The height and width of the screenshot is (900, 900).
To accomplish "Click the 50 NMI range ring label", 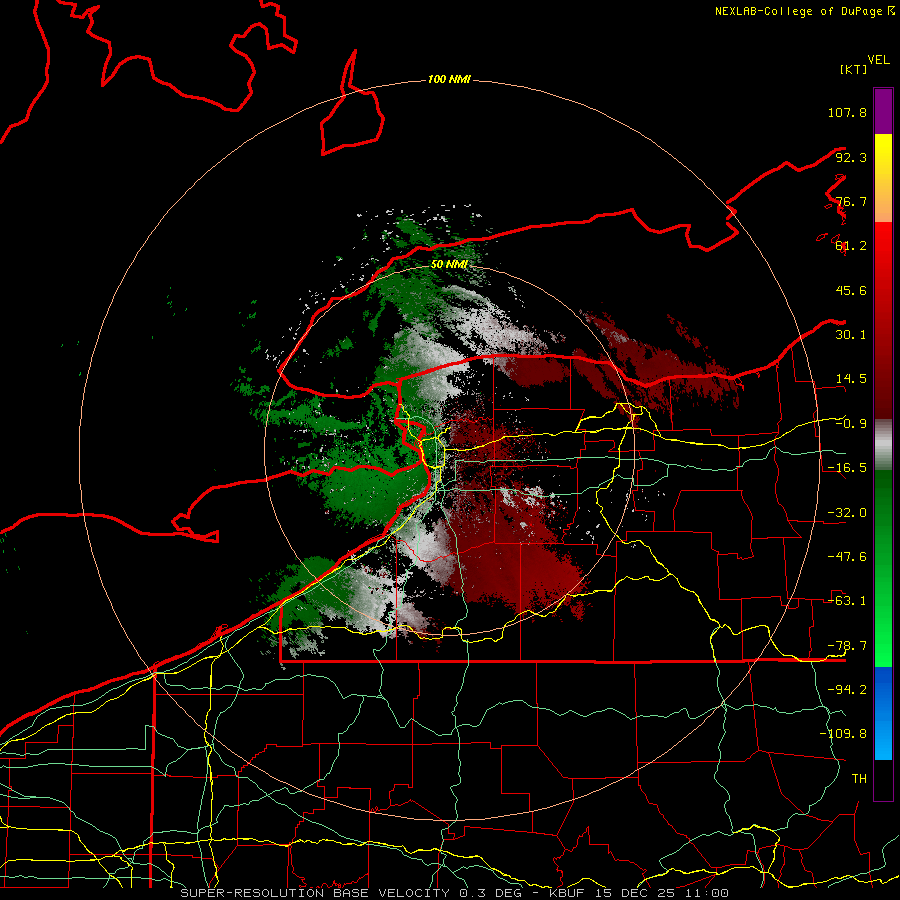I will (449, 265).
